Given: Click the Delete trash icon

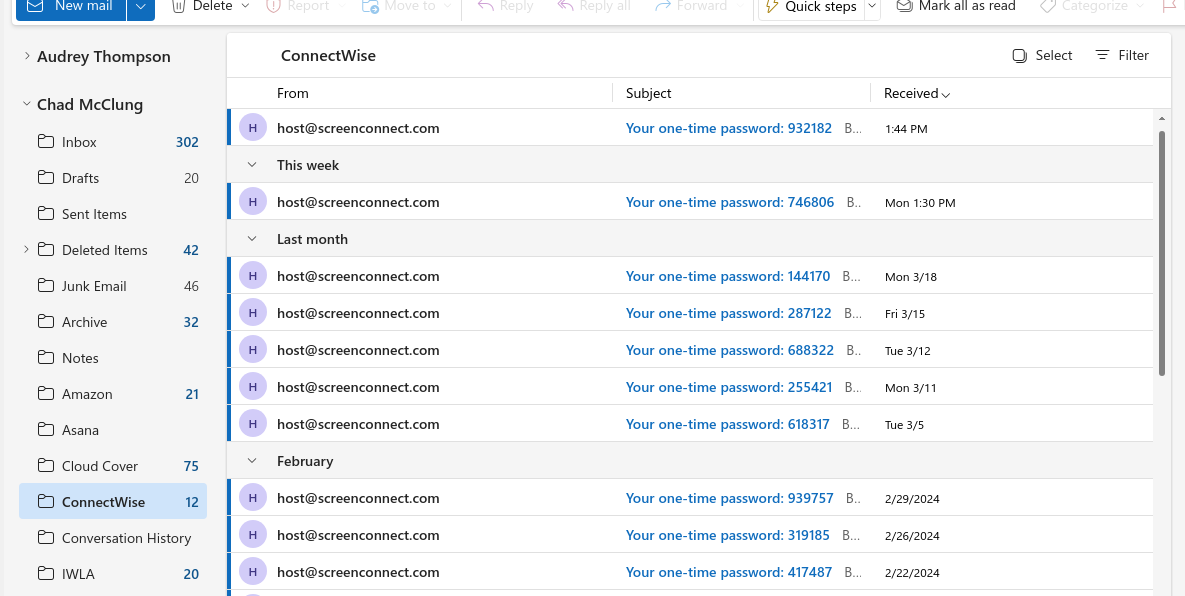Looking at the screenshot, I should (178, 7).
